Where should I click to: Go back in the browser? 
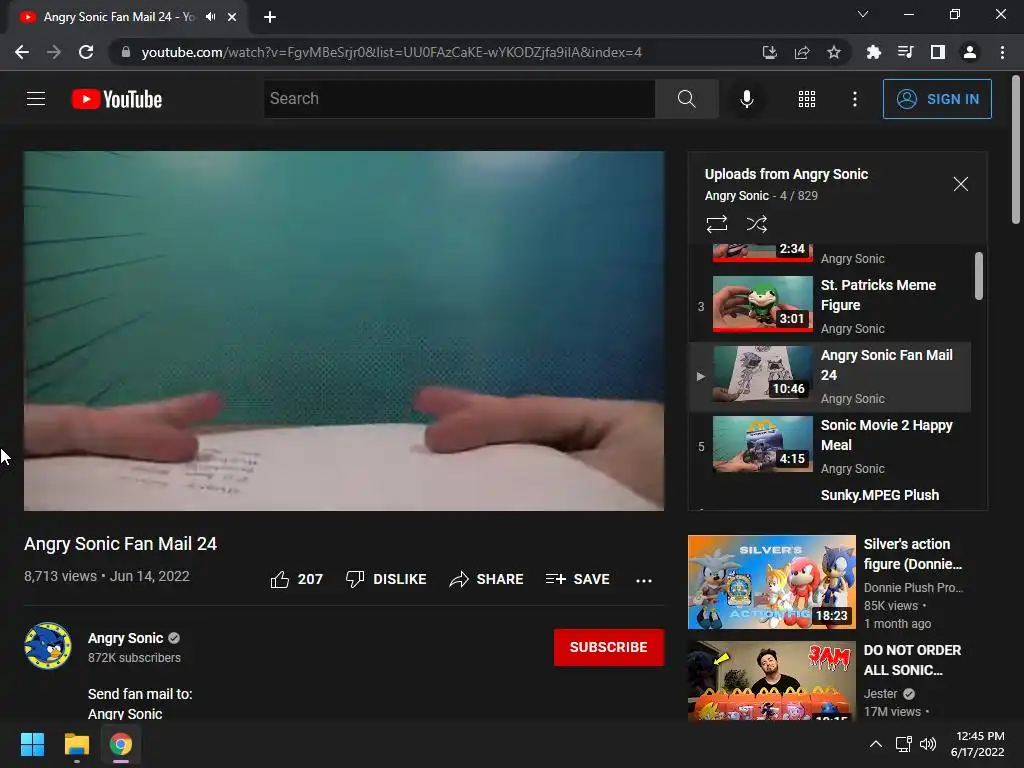22,52
